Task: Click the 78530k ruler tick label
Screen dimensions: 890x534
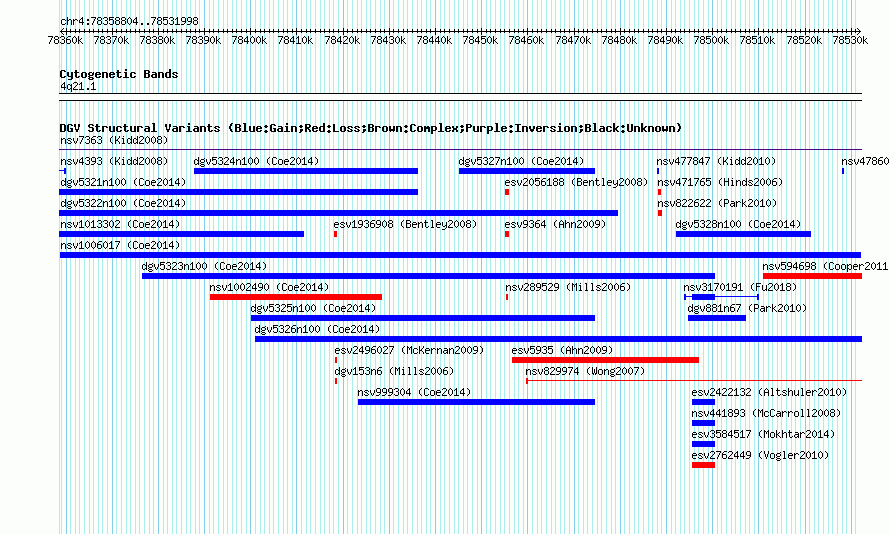Action: (850, 40)
